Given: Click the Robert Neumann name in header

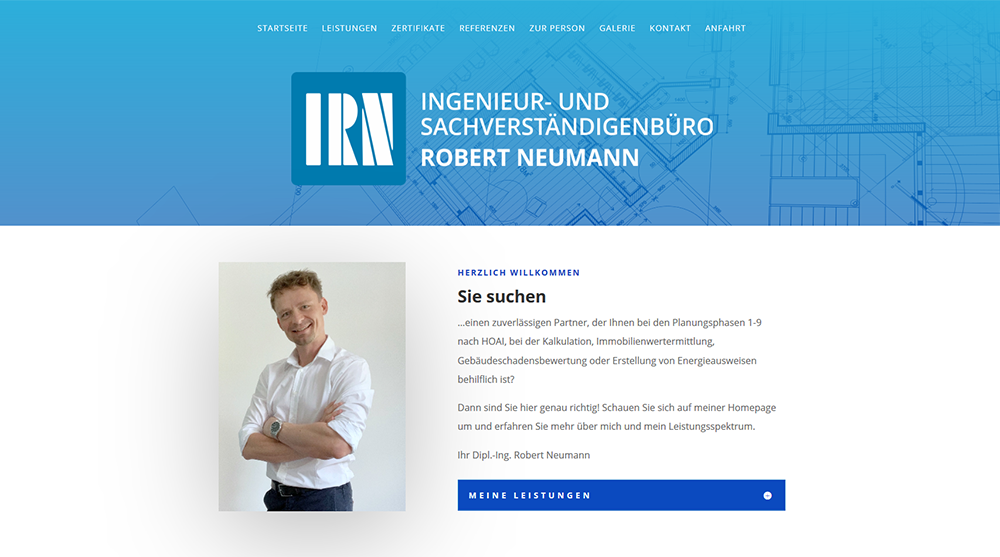Looking at the screenshot, I should coord(529,158).
